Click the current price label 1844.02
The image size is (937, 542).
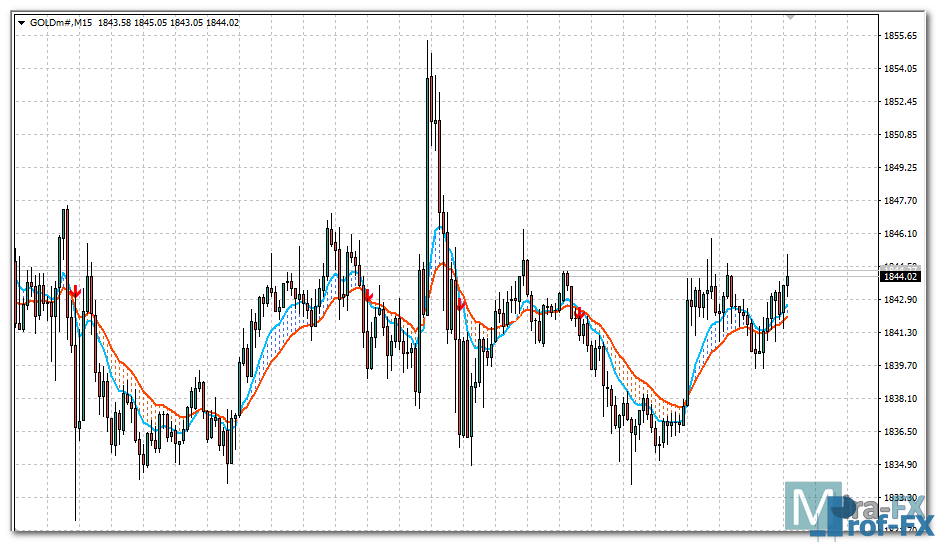[x=900, y=276]
